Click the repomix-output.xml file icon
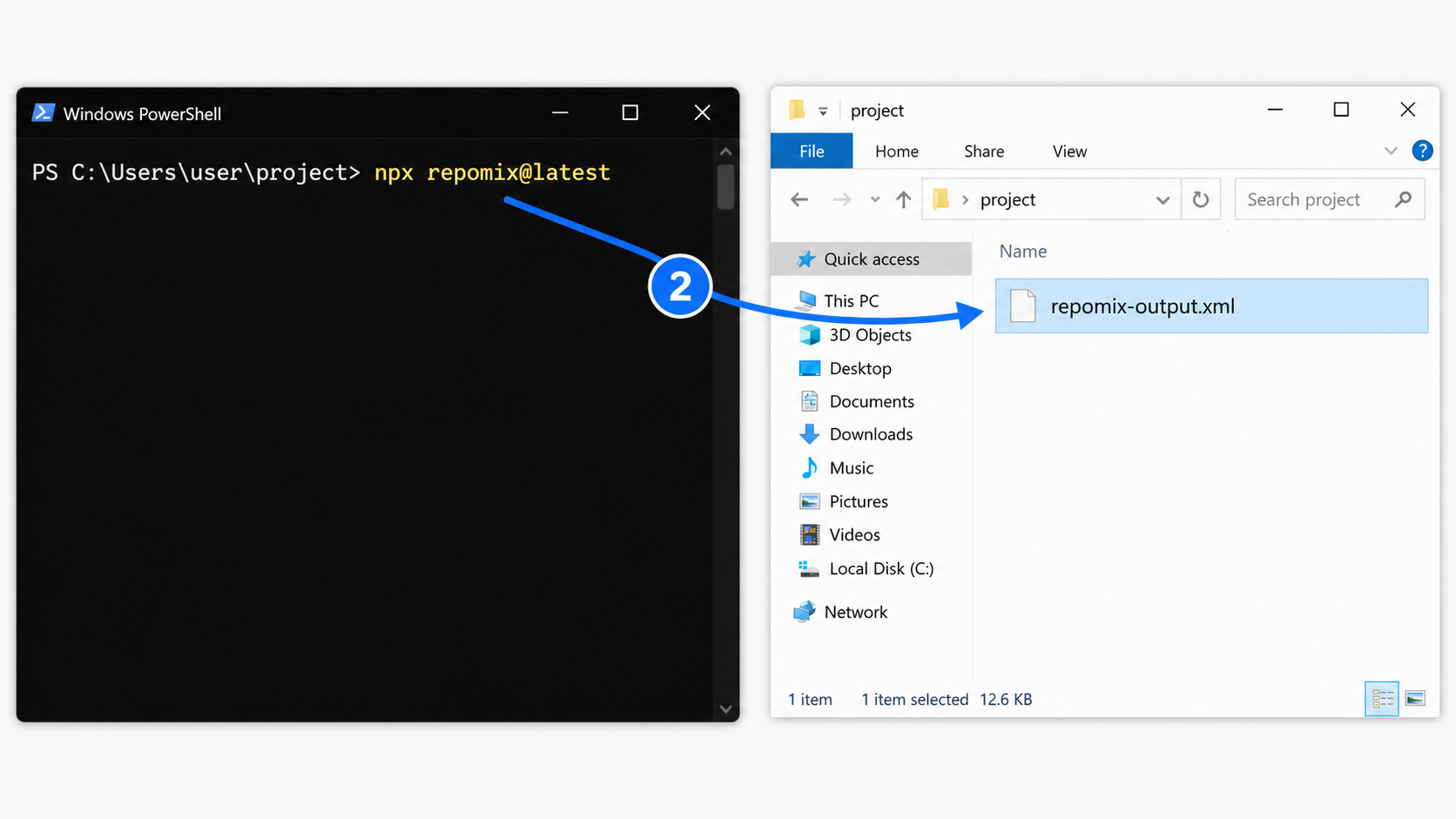 [1023, 306]
